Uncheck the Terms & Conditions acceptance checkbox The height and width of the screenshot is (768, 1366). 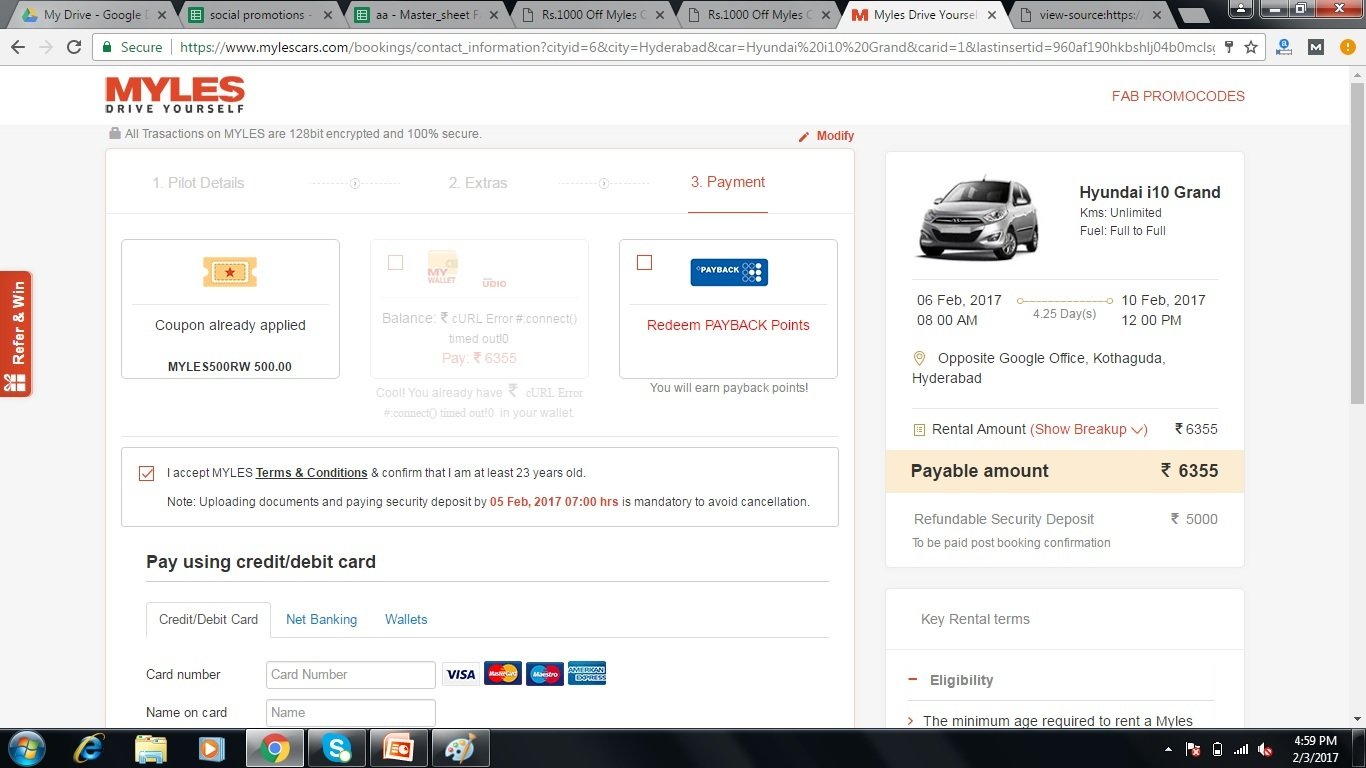[147, 473]
